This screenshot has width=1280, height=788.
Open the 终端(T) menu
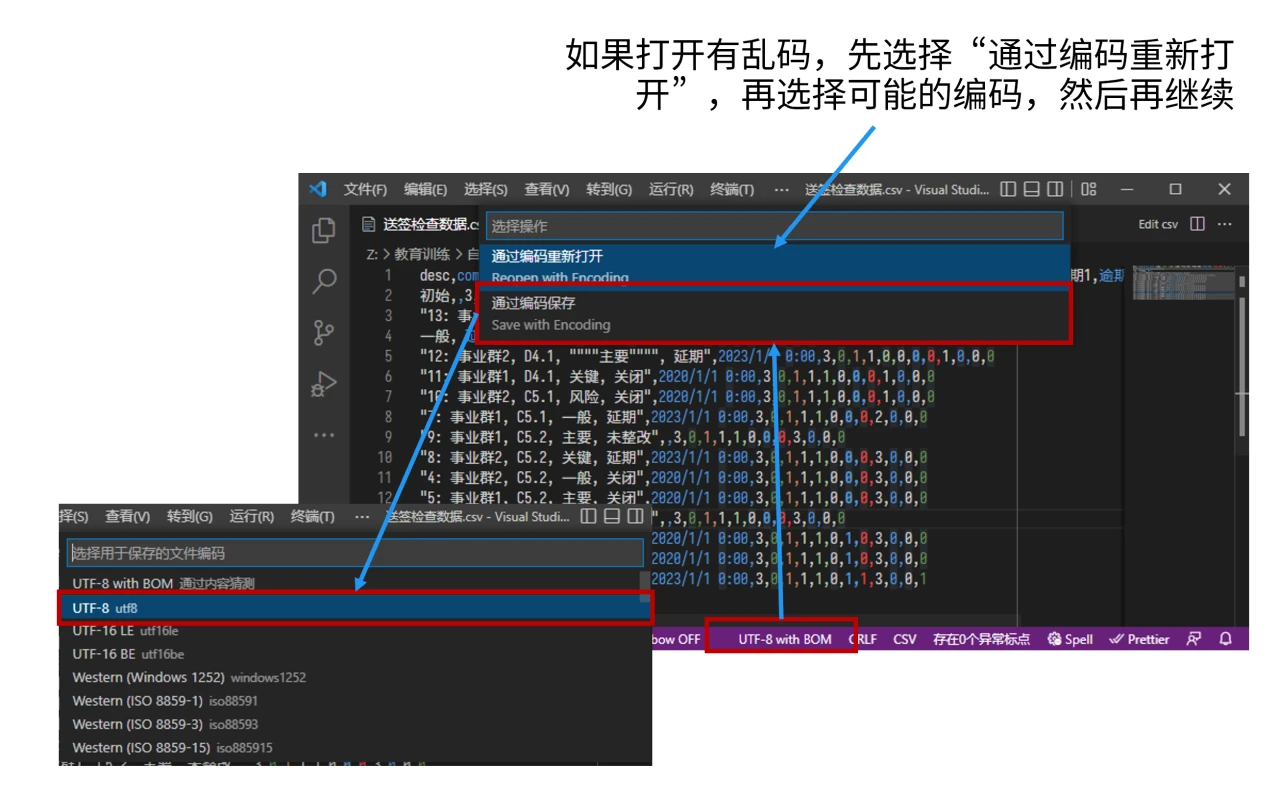point(732,189)
